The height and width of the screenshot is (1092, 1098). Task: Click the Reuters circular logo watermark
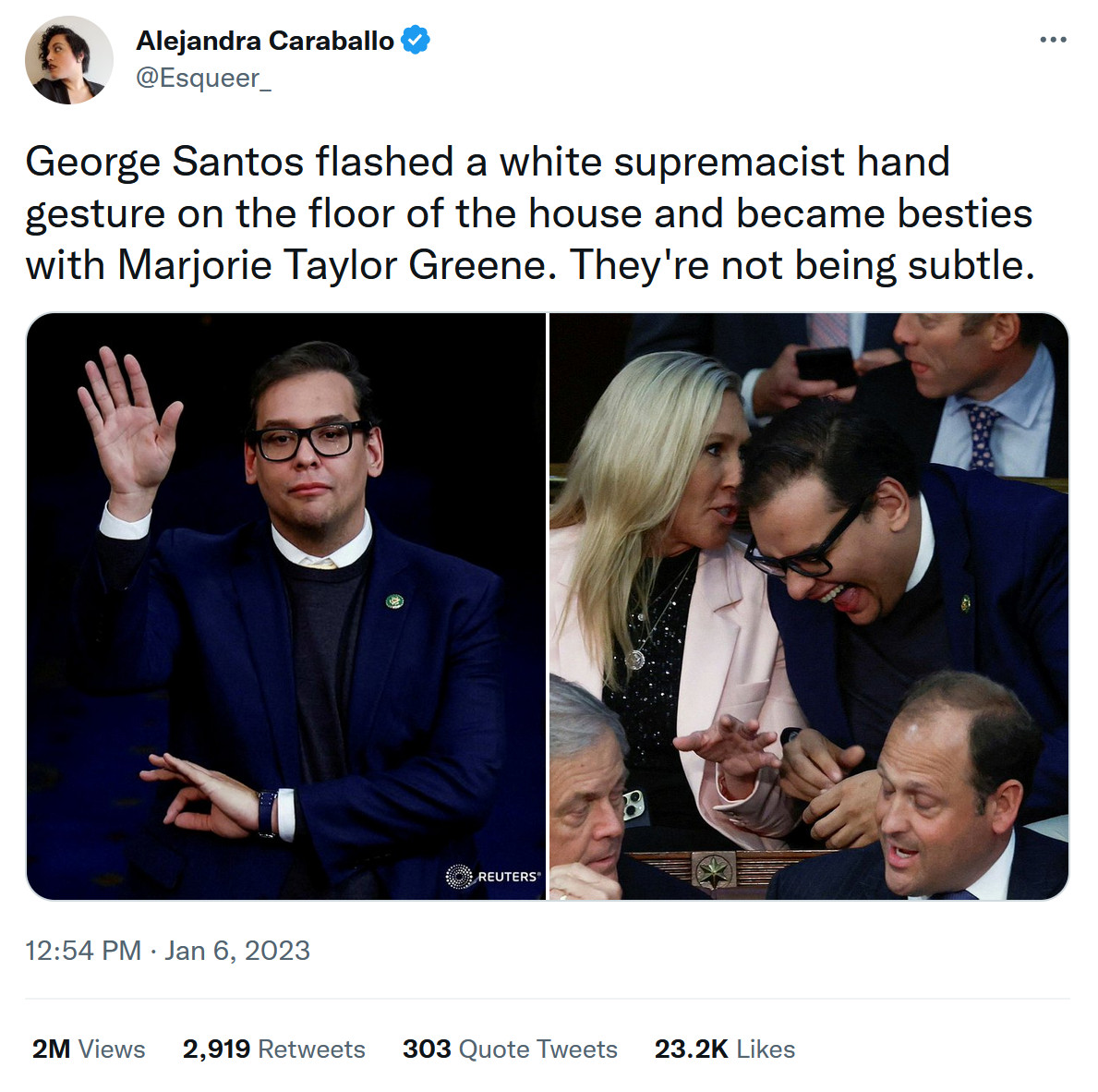[x=459, y=876]
